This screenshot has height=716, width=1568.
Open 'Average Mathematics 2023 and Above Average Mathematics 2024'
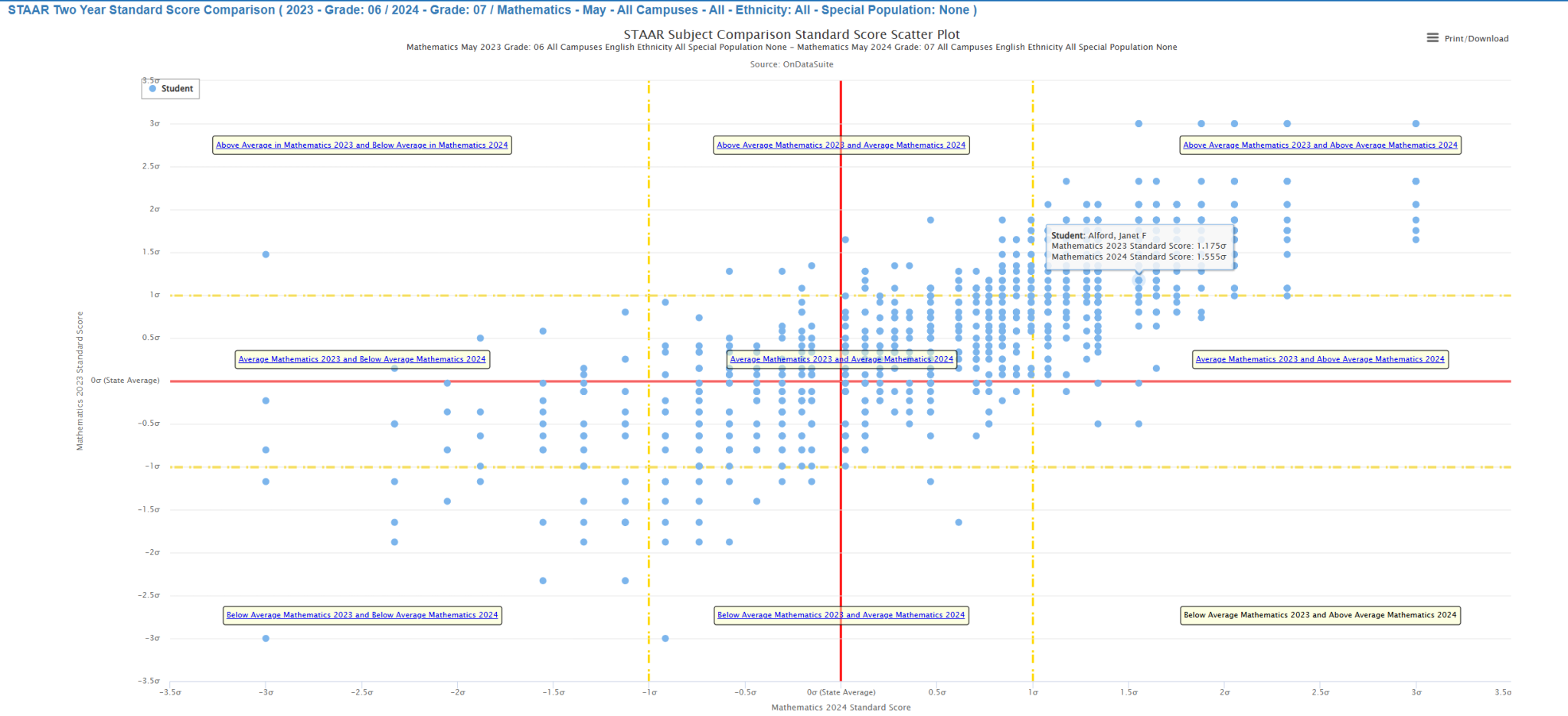coord(1319,358)
